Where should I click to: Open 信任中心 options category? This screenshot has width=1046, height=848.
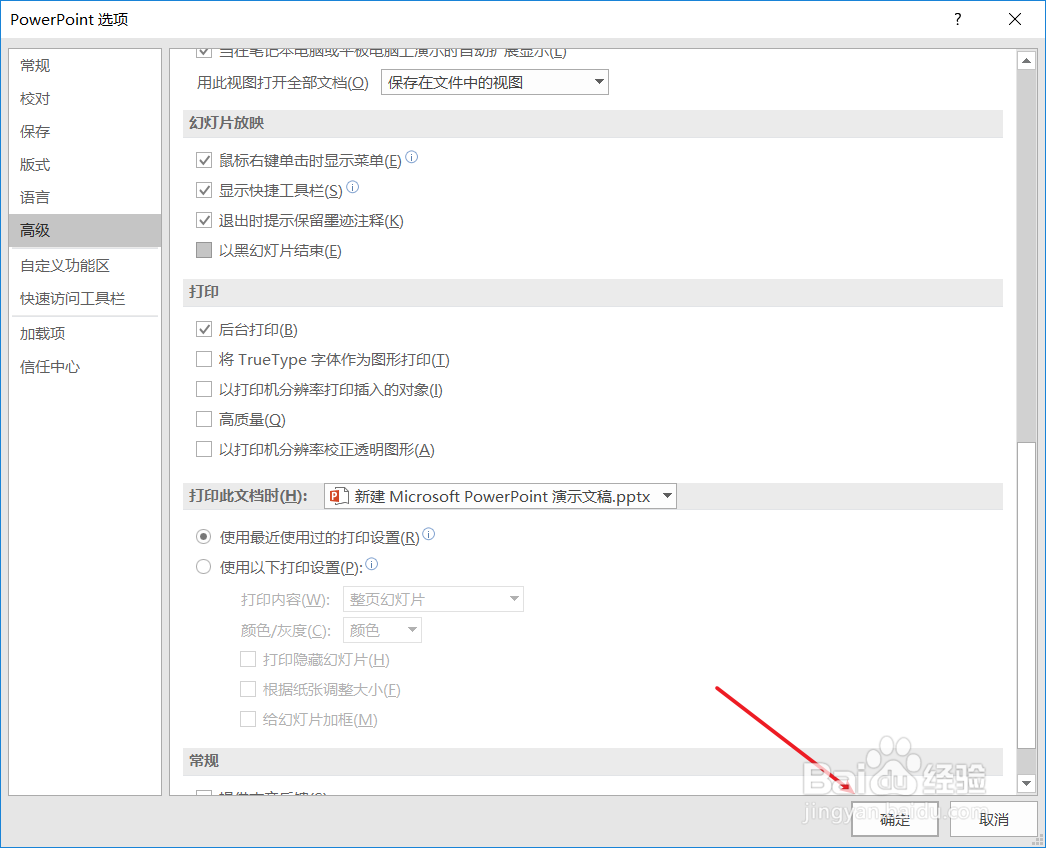click(85, 366)
